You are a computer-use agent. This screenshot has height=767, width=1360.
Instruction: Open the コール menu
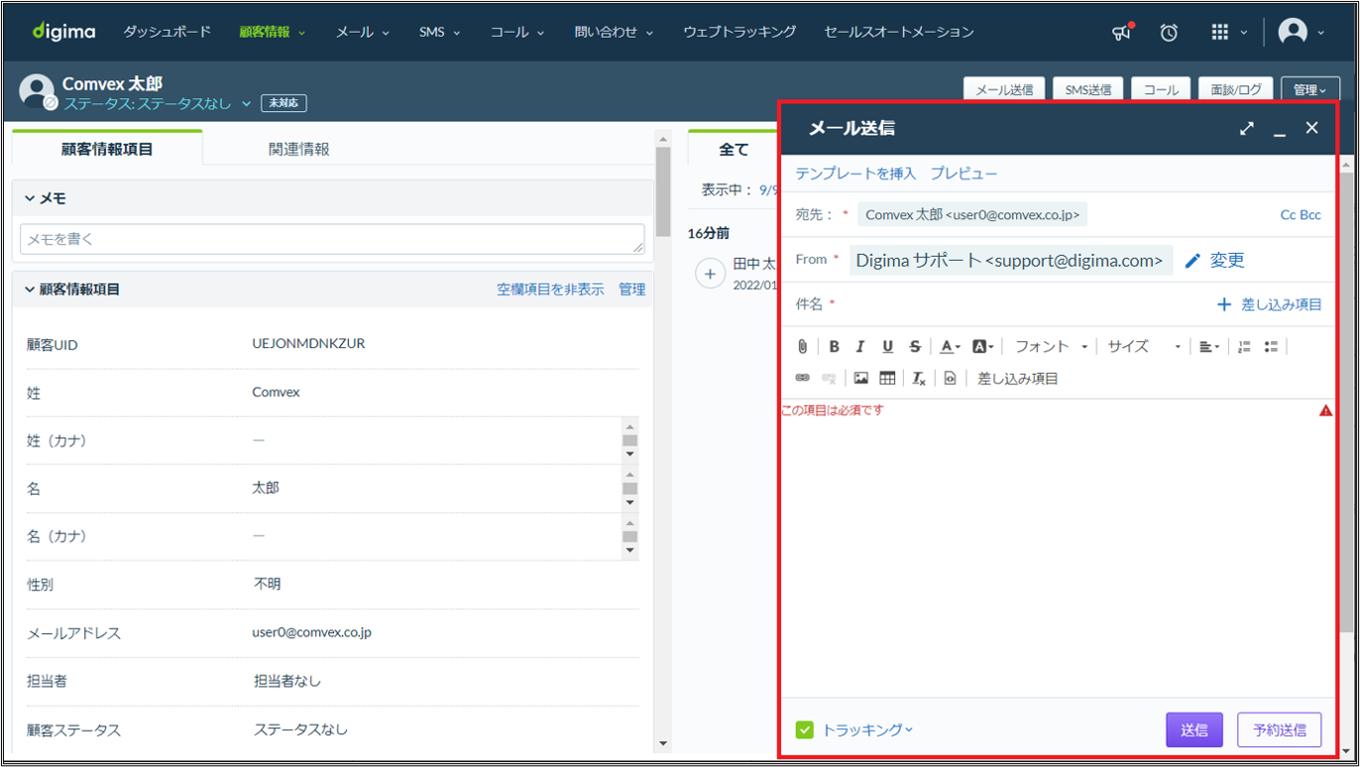(517, 32)
